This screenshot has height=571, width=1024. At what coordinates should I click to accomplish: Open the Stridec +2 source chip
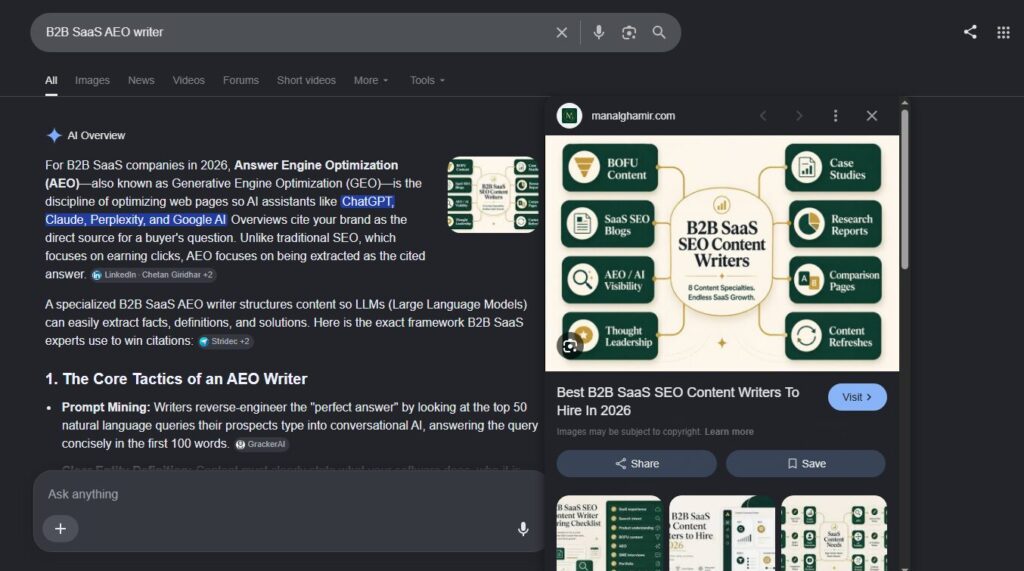225,341
